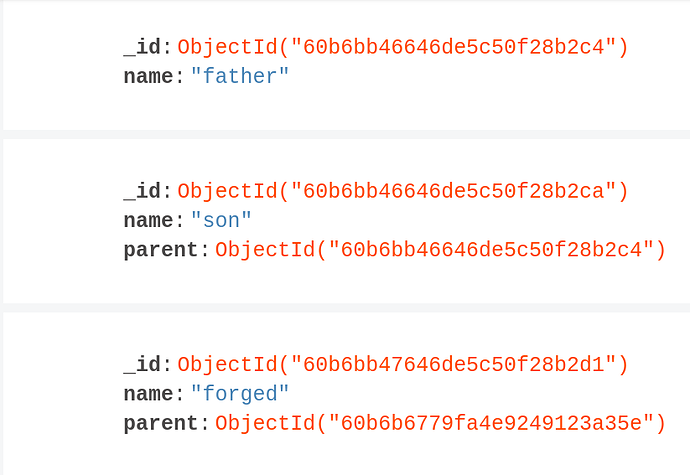The width and height of the screenshot is (690, 475).
Task: Click the _id key in father document
Action: [142, 47]
